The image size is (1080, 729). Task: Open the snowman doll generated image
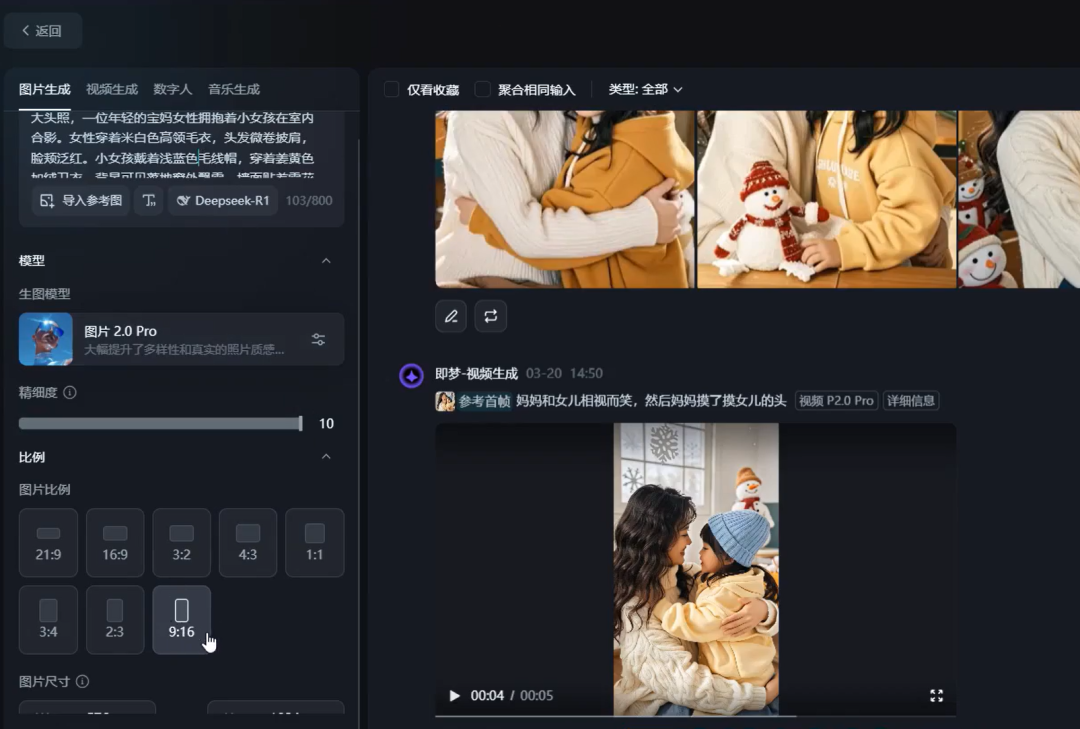(x=827, y=199)
